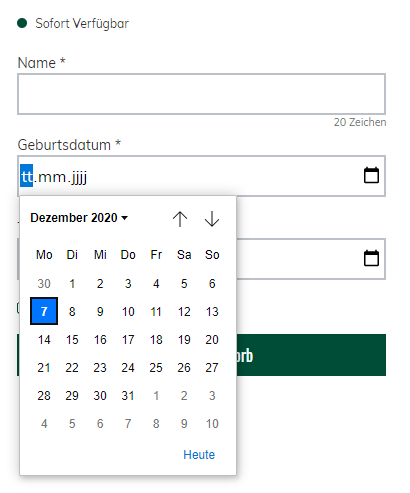Select Saturday December 12 in the date picker
The height and width of the screenshot is (493, 410).
point(184,312)
